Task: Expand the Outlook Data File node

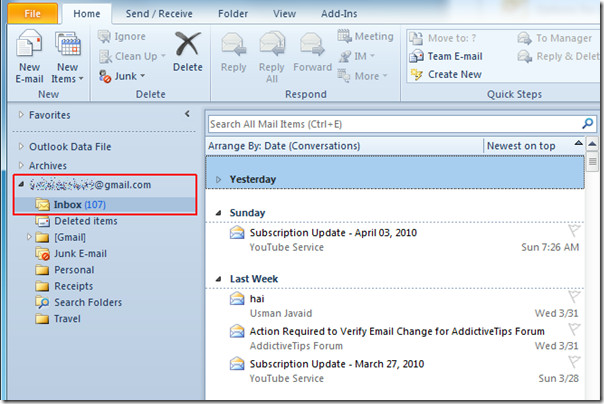Action: coord(21,146)
